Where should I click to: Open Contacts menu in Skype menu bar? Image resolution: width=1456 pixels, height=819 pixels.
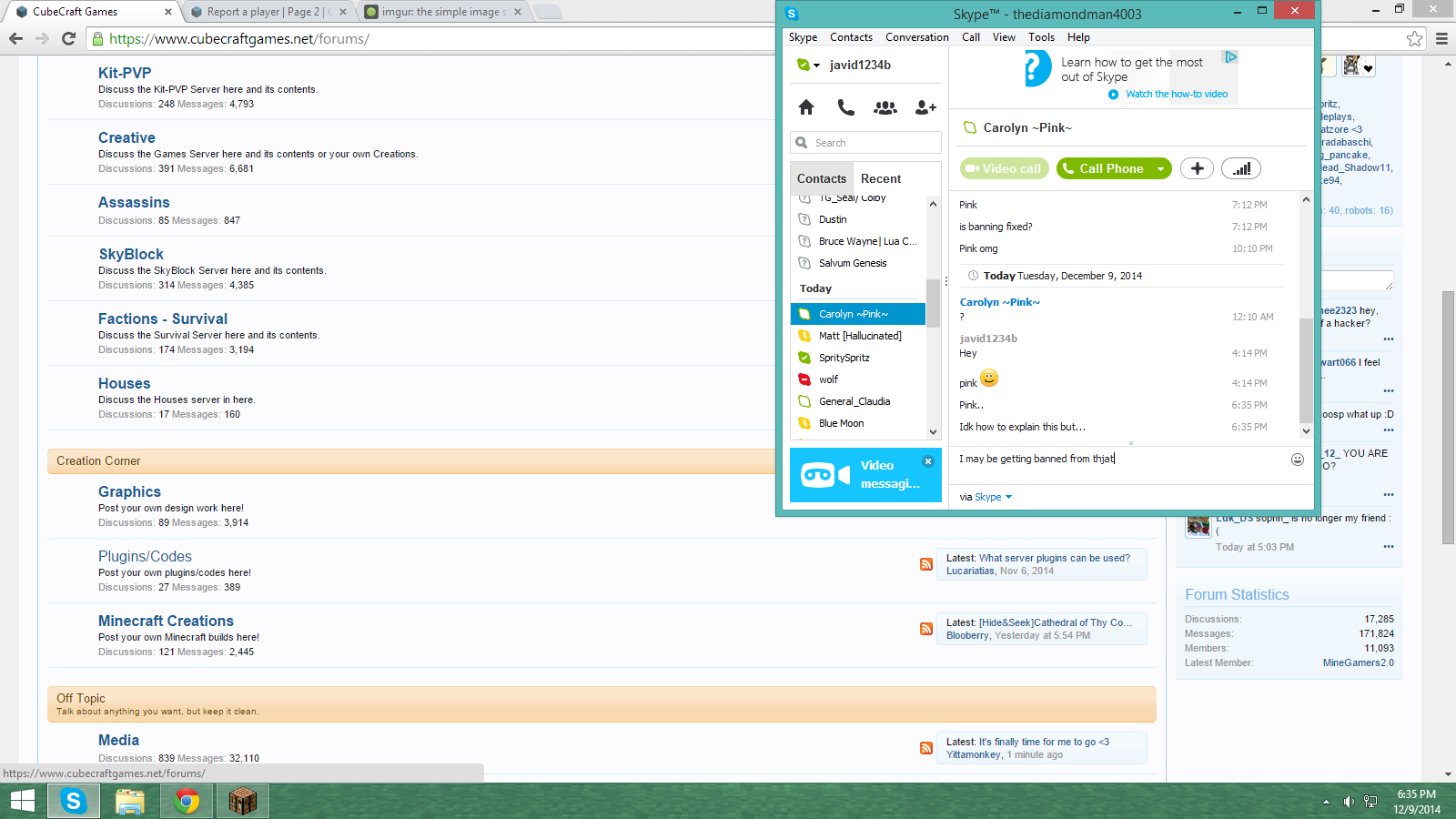click(851, 37)
